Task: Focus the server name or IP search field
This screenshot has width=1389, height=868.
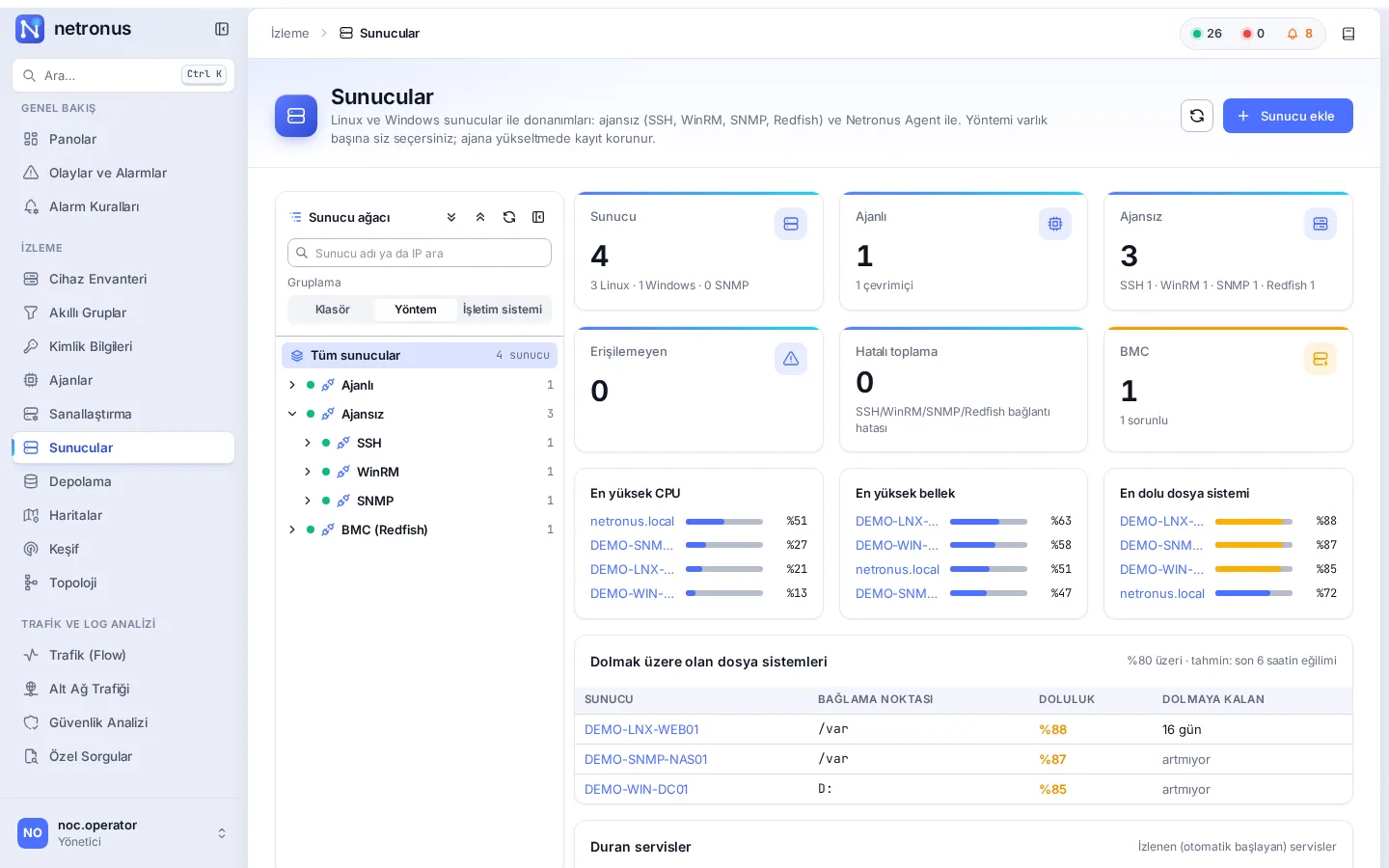Action: [x=420, y=253]
